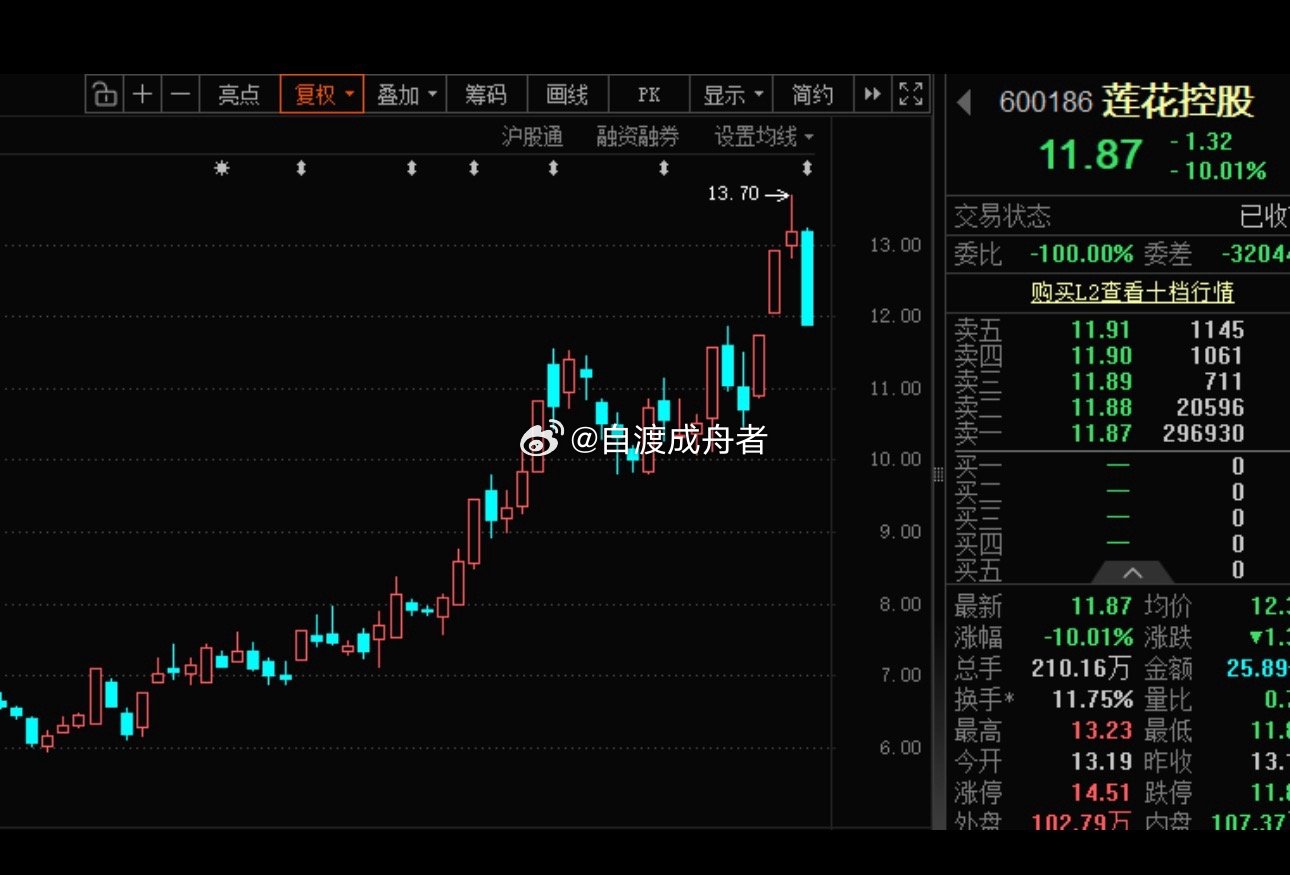
Task: Enter fullscreen chart mode icon
Action: point(910,95)
